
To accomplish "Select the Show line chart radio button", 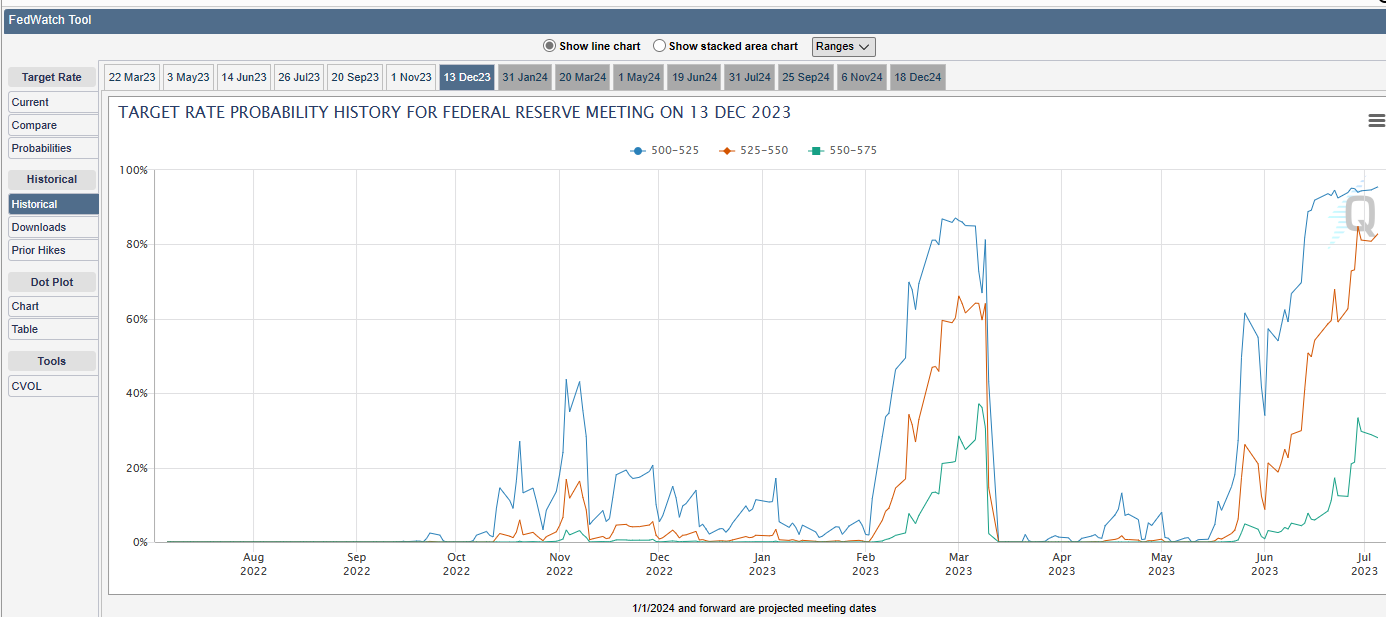I will [549, 46].
